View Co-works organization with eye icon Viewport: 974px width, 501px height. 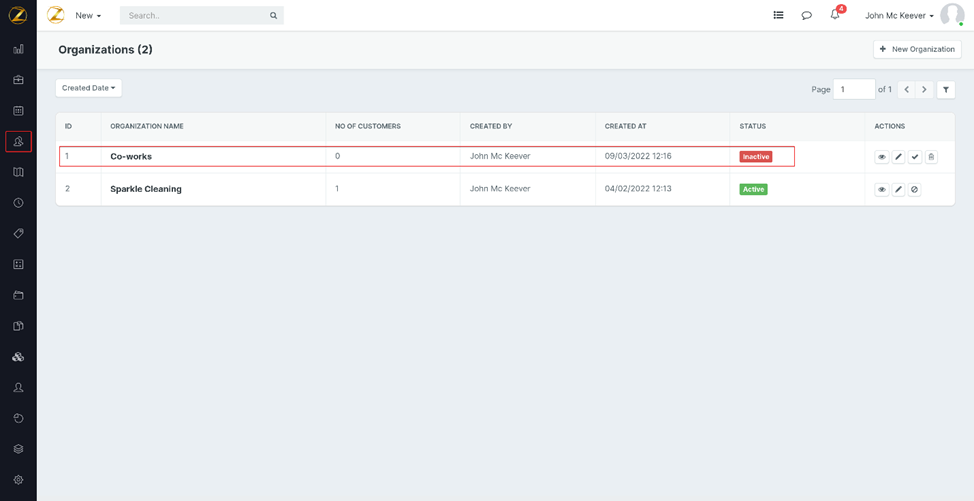tap(881, 157)
